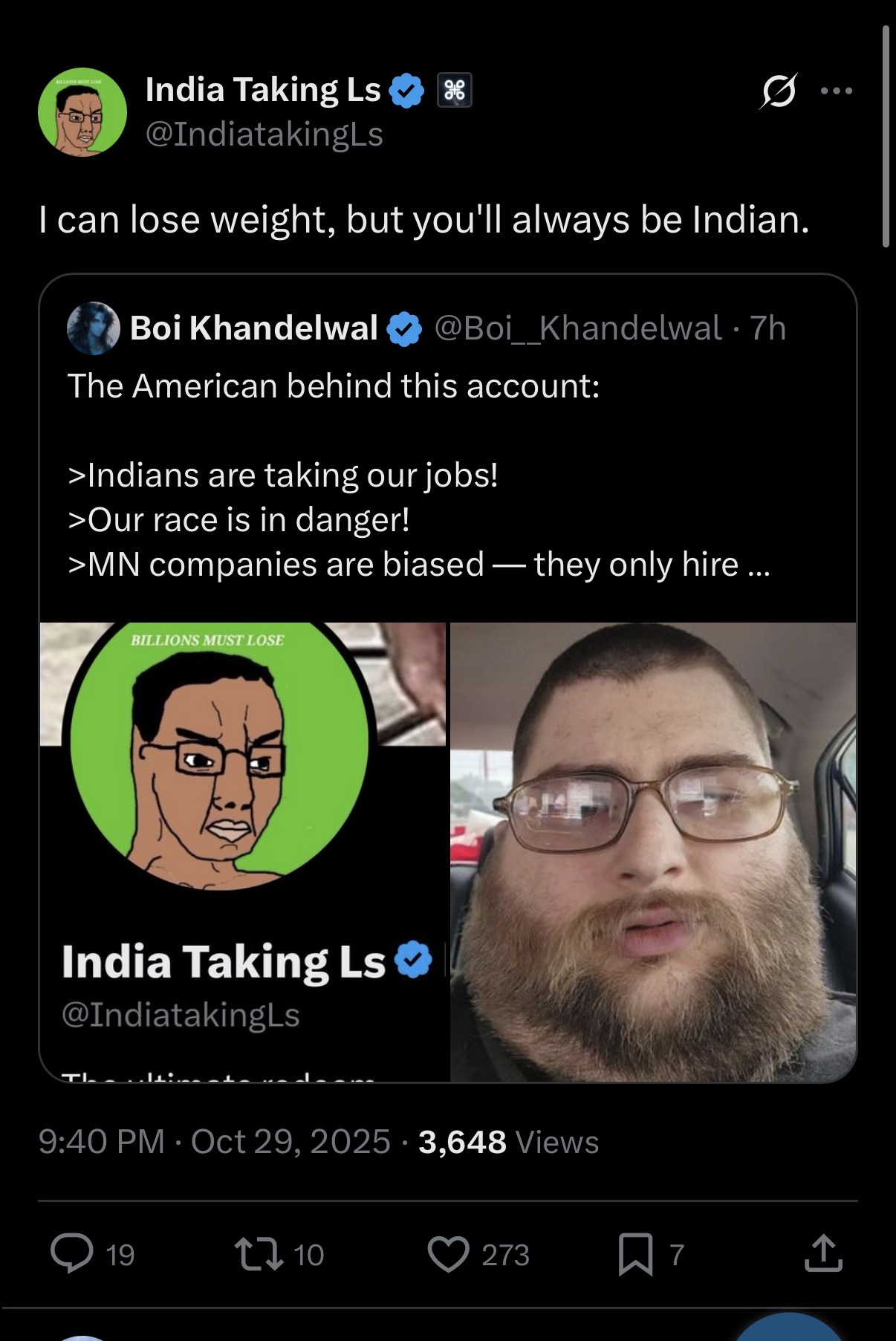Screen dimensions: 896x1341
Task: Open the bearded man photo
Action: (x=653, y=851)
